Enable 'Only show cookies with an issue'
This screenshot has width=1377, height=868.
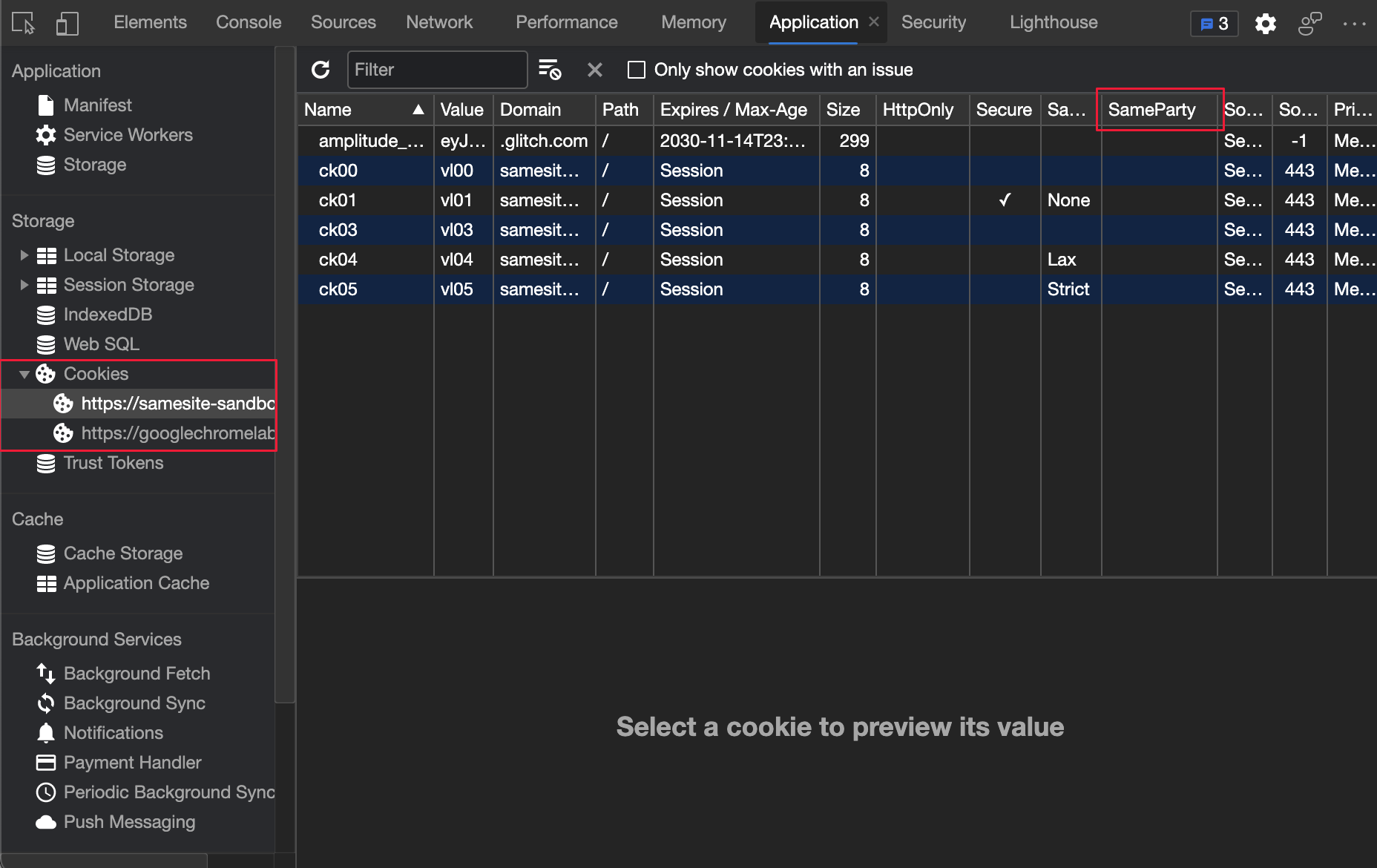[637, 69]
